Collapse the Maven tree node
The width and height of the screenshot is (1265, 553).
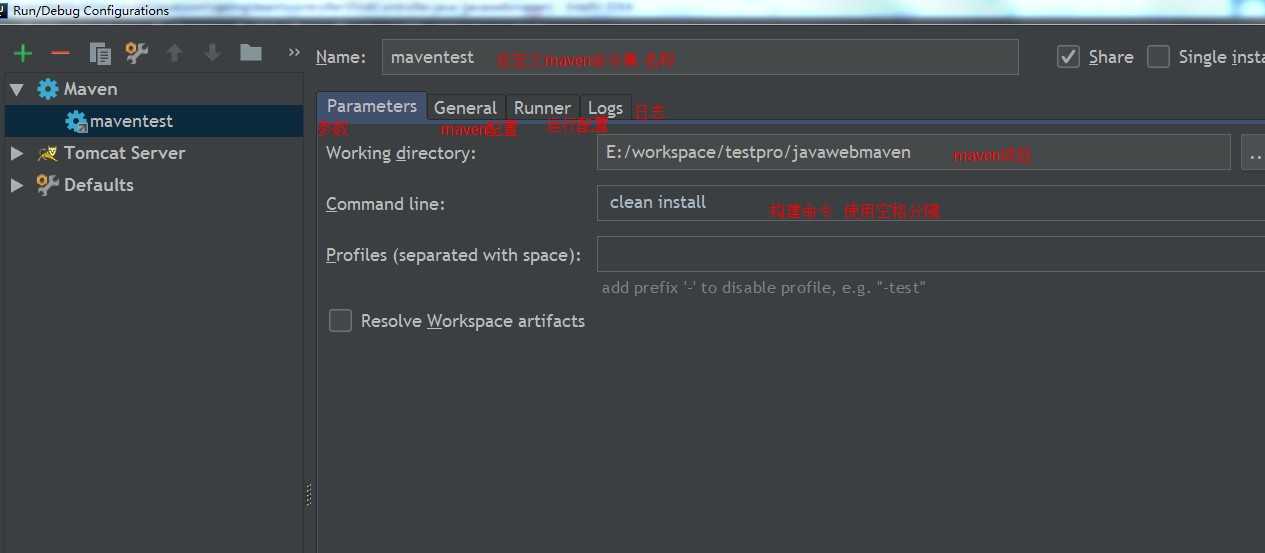coord(16,89)
